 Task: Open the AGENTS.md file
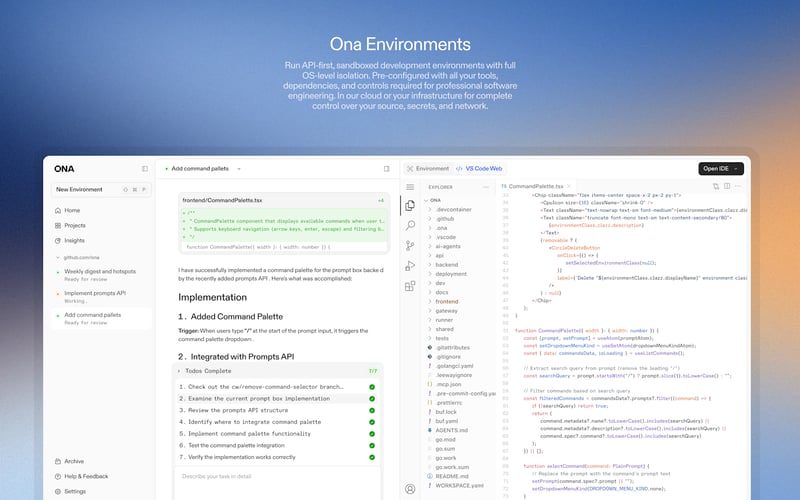(451, 430)
